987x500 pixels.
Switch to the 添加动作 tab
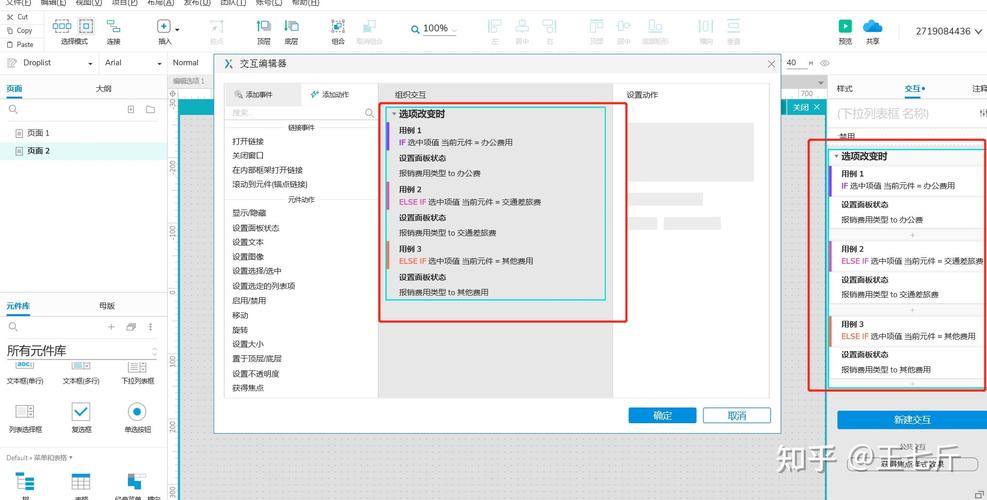click(x=339, y=94)
